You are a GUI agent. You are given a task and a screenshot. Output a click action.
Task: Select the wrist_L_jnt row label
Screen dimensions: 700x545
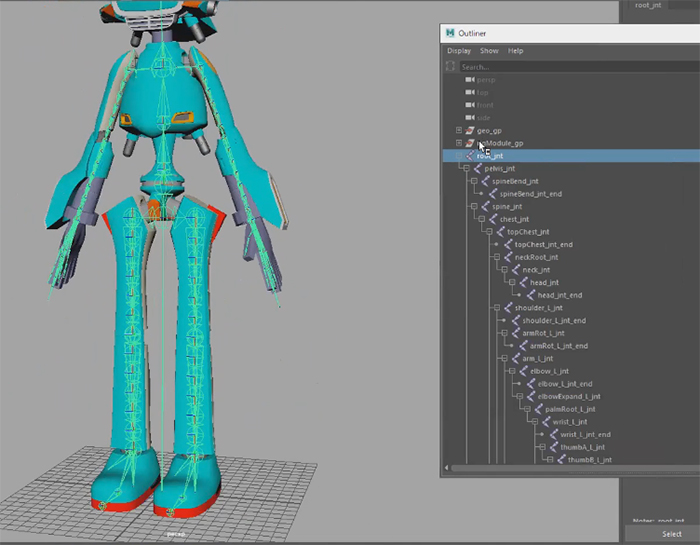570,422
